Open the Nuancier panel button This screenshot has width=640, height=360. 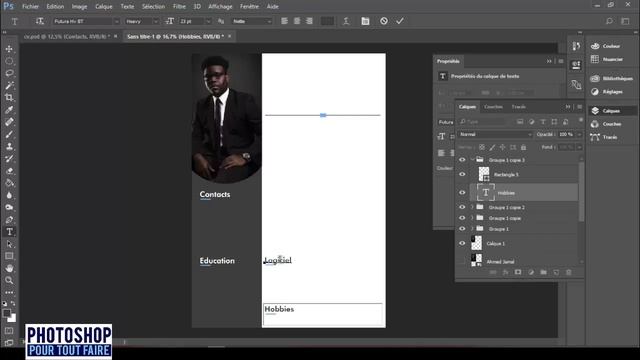coord(607,59)
